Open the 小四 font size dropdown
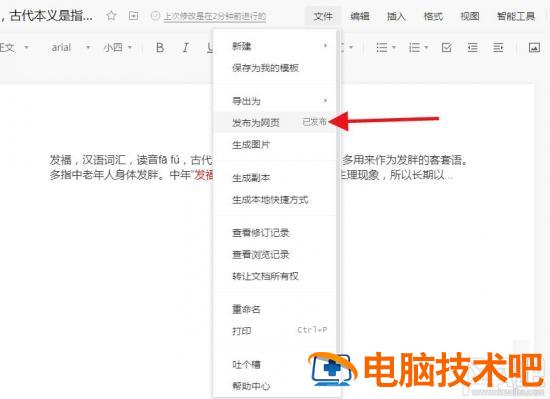The height and width of the screenshot is (399, 550). (x=118, y=47)
